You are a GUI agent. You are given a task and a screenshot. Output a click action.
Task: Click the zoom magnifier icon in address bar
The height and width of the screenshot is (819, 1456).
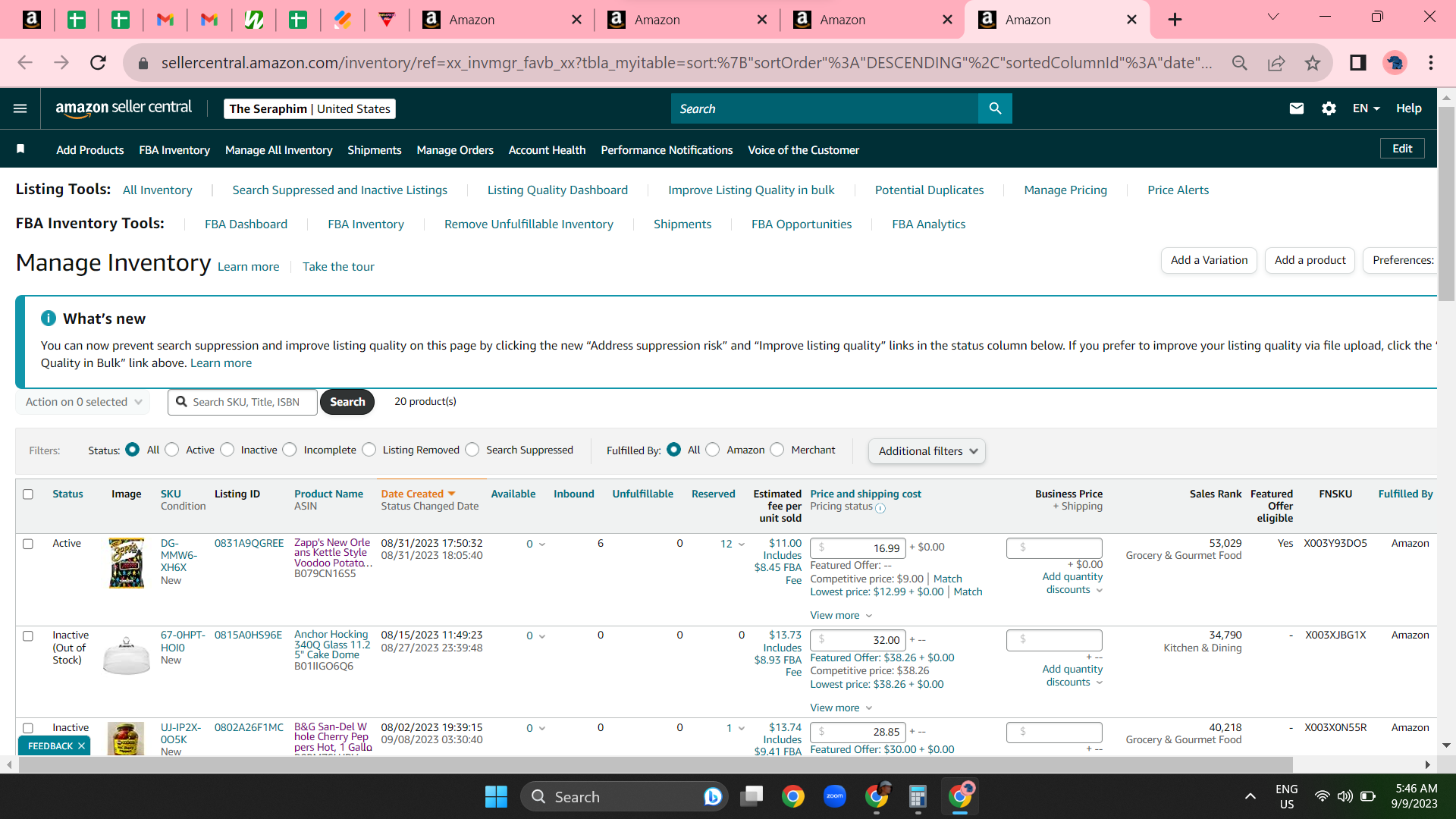point(1240,63)
